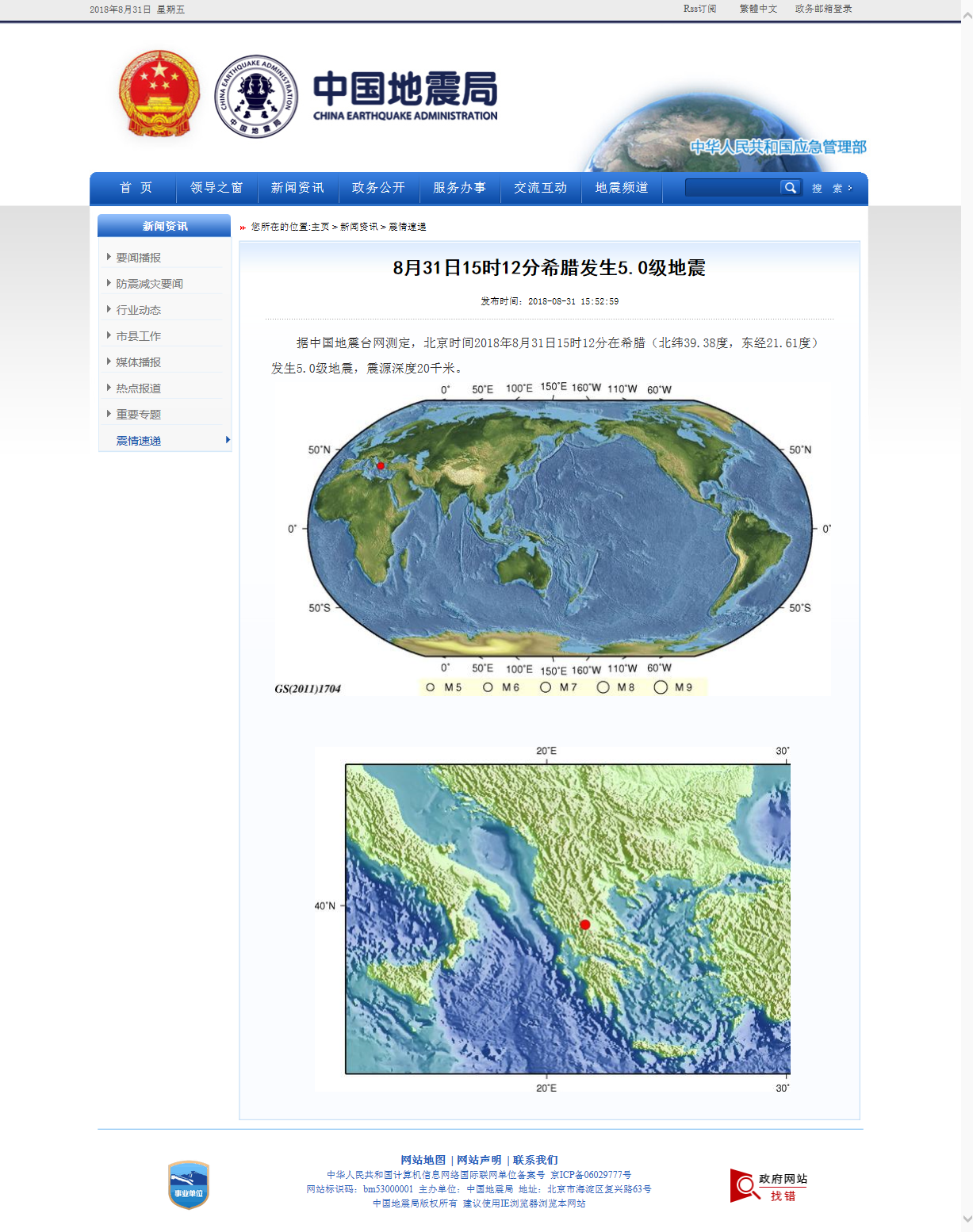The height and width of the screenshot is (1232, 973).
Task: Click the China Earthquake Administration seal logo
Action: tap(256, 95)
